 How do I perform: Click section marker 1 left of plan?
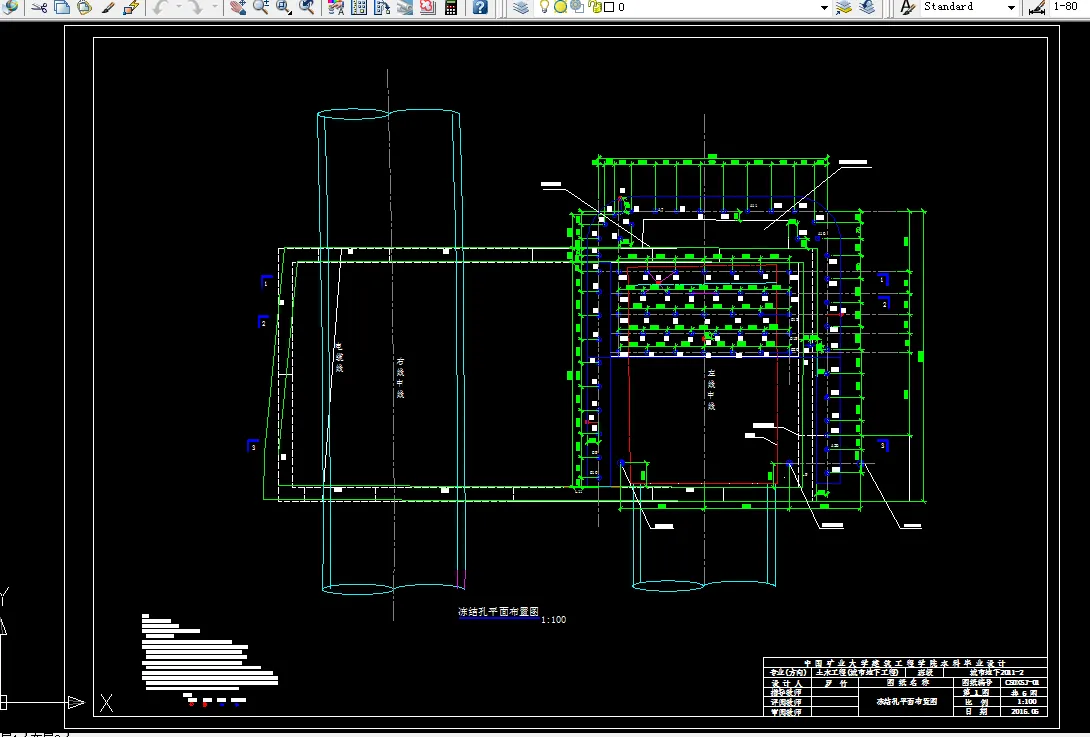click(266, 282)
